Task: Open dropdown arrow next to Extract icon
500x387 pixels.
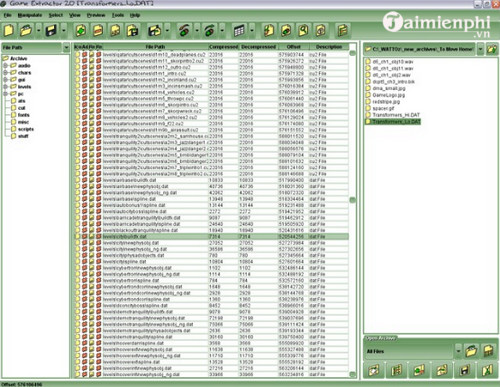Action: 167,30
